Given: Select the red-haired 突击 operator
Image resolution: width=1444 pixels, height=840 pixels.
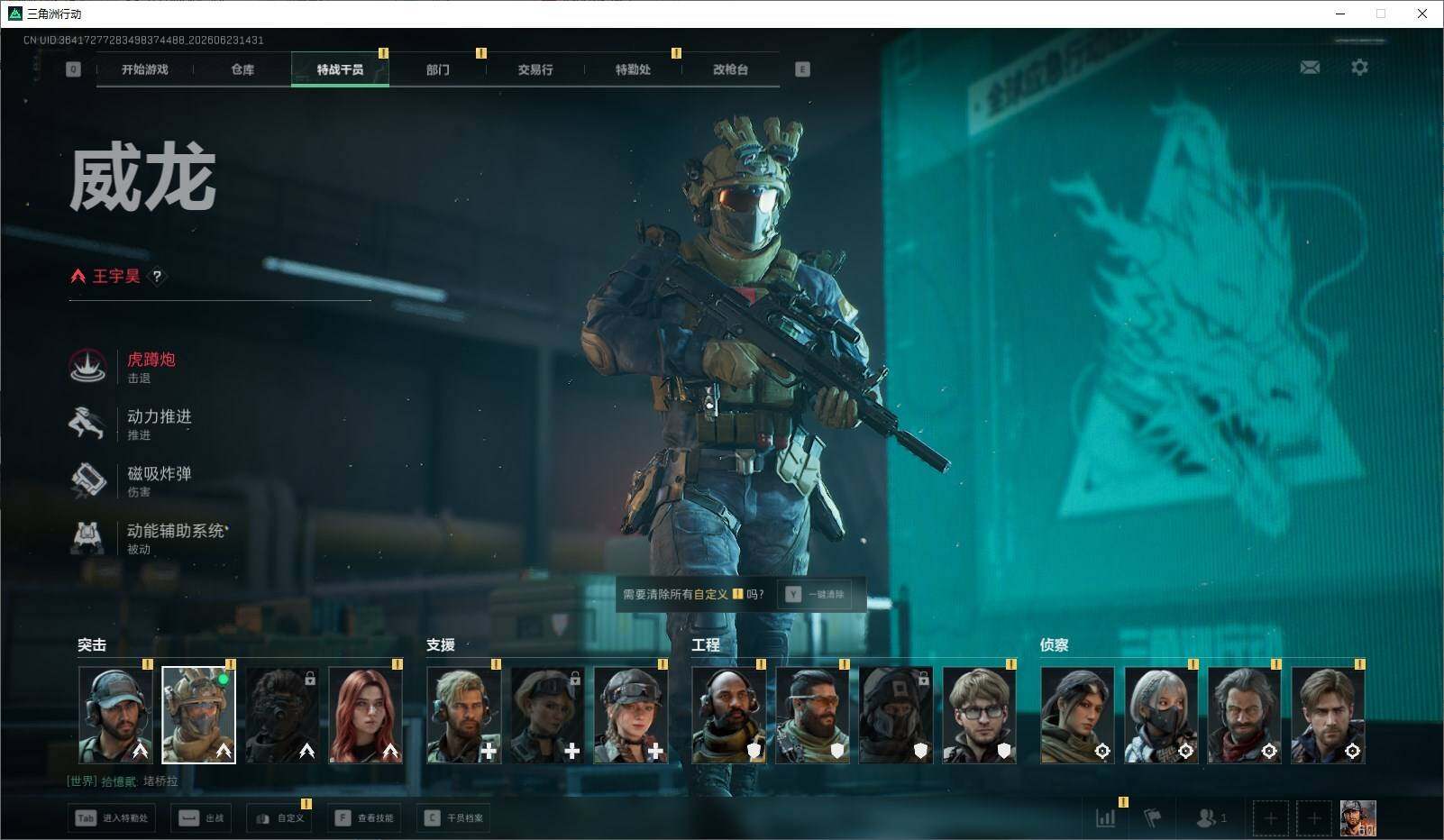Looking at the screenshot, I should 365,715.
